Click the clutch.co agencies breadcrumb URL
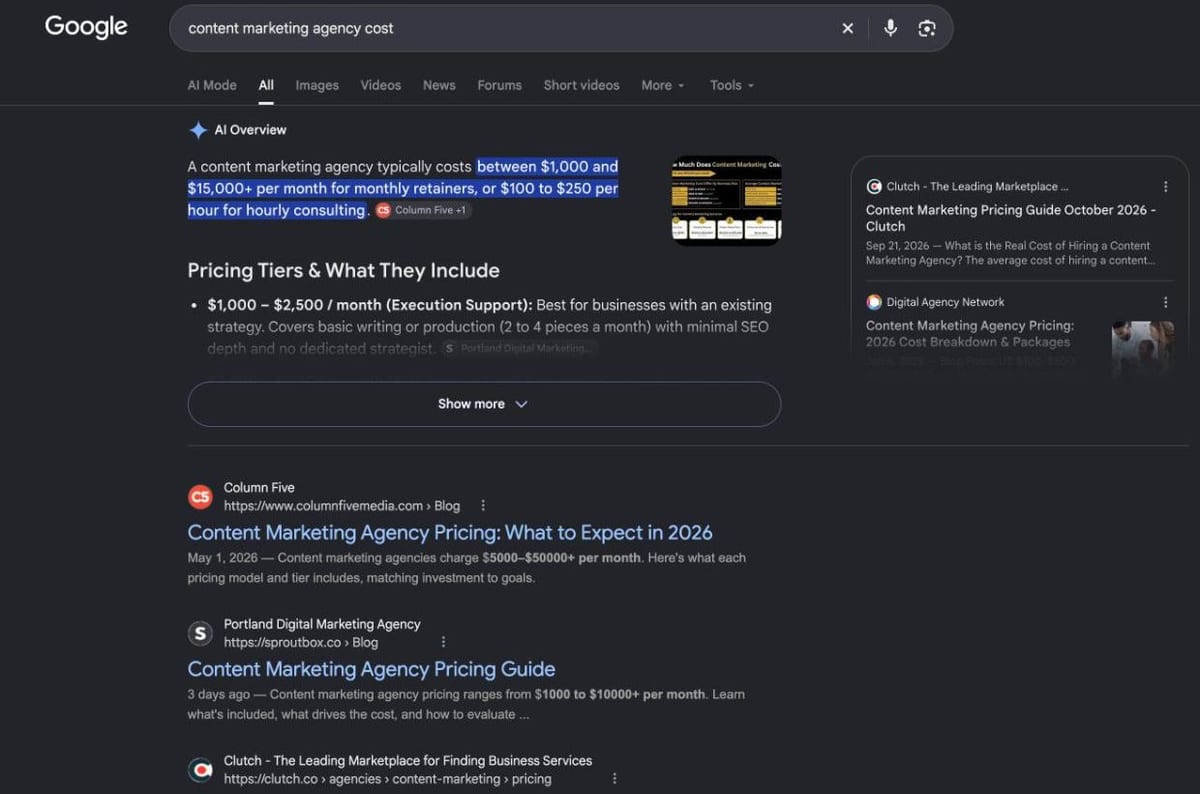1200x794 pixels. coord(388,778)
